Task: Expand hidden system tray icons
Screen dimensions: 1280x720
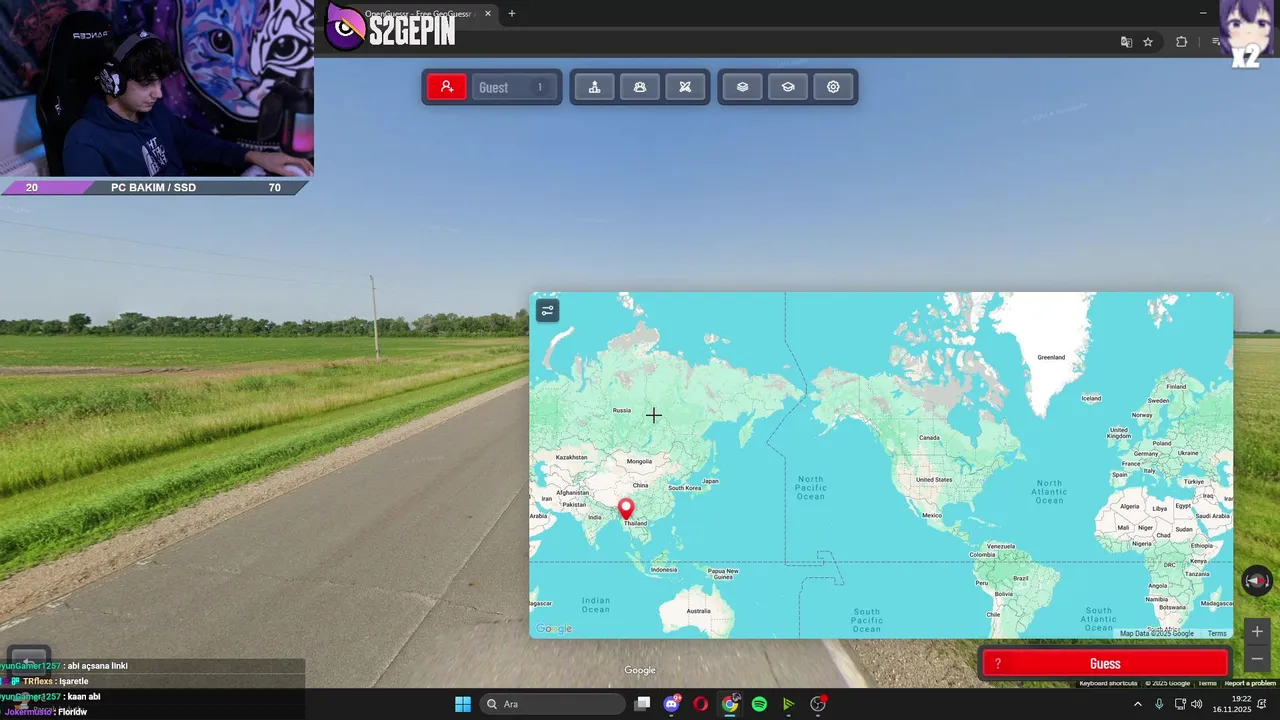Action: 1137,704
